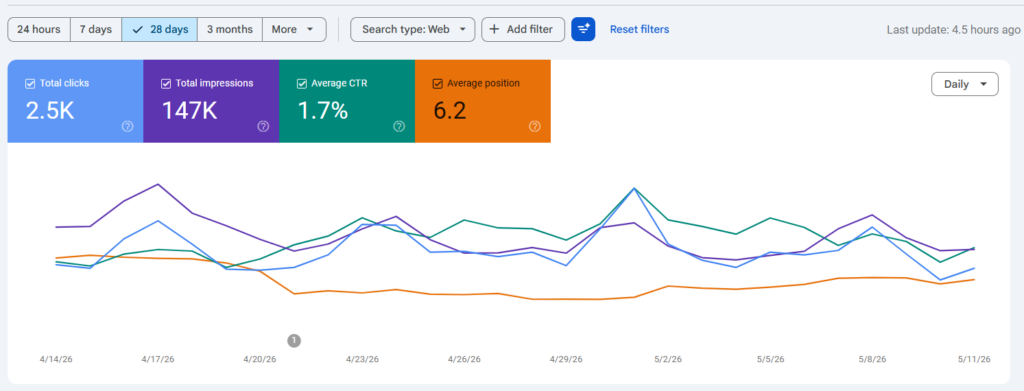The image size is (1024, 391).
Task: Click the 4/20/26 axis date label
Action: (260, 360)
